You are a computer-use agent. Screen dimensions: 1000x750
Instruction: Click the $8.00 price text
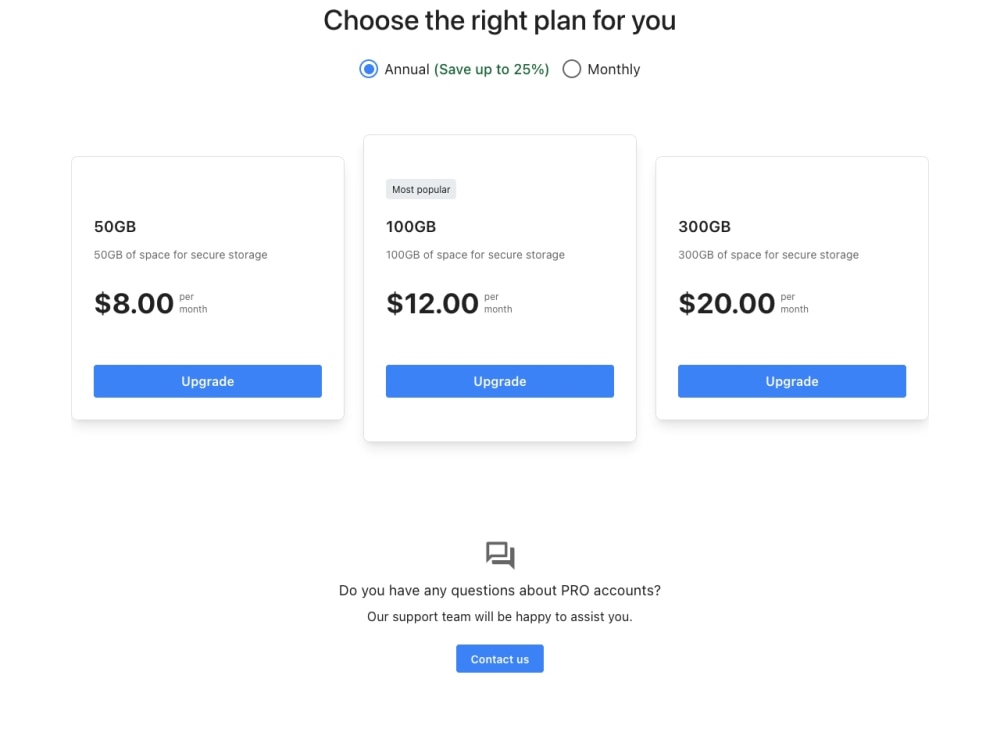(x=132, y=303)
